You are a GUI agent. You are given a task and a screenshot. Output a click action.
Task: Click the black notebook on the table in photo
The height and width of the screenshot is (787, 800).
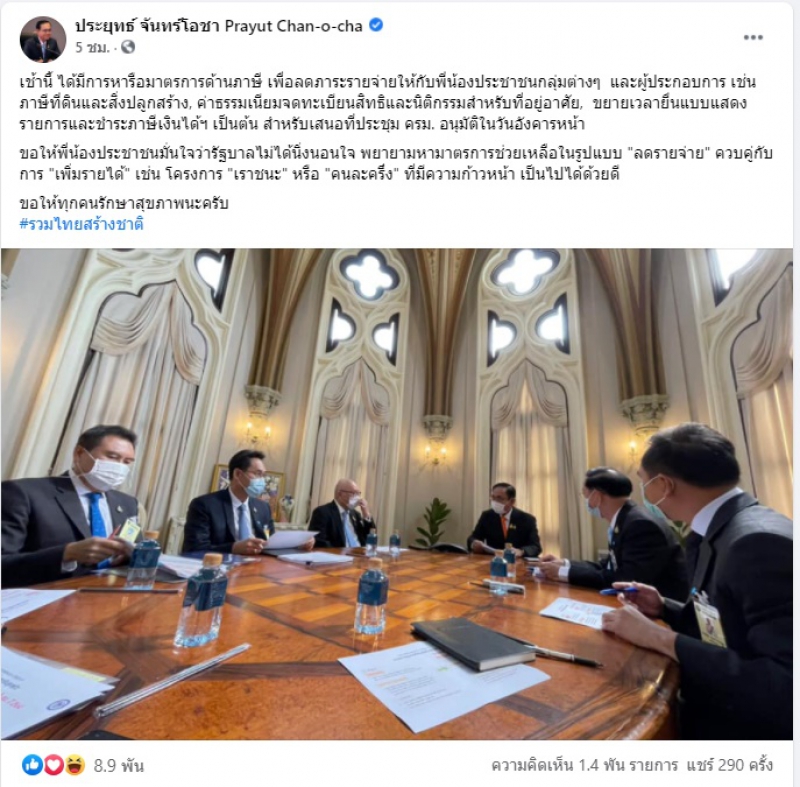tap(472, 643)
